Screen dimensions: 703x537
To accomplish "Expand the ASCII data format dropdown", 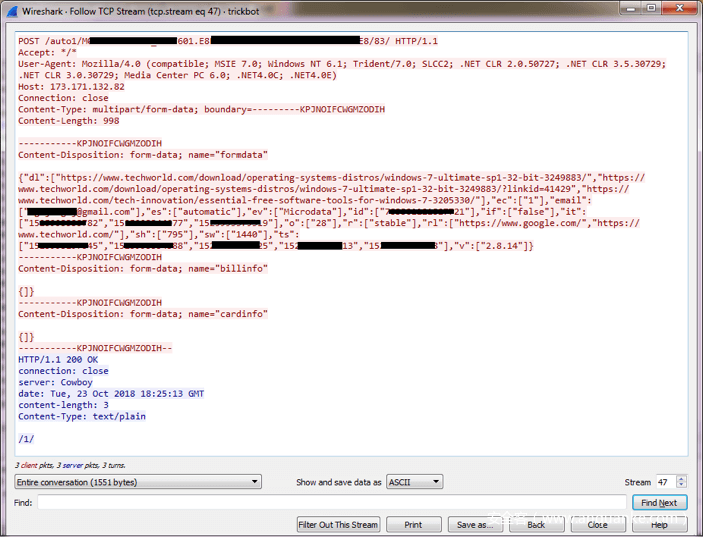I will click(x=414, y=482).
